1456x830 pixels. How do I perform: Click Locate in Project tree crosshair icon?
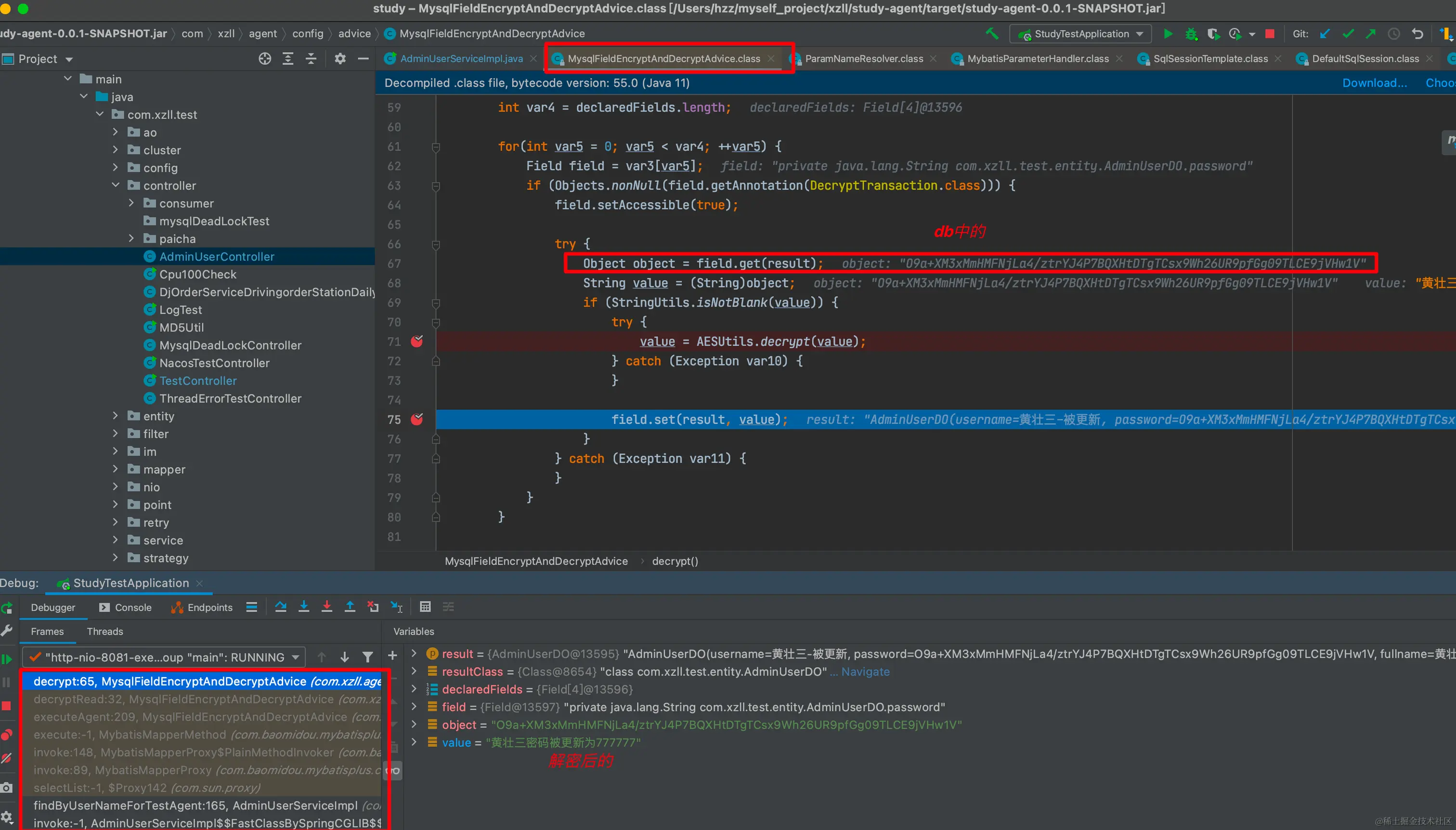point(265,59)
